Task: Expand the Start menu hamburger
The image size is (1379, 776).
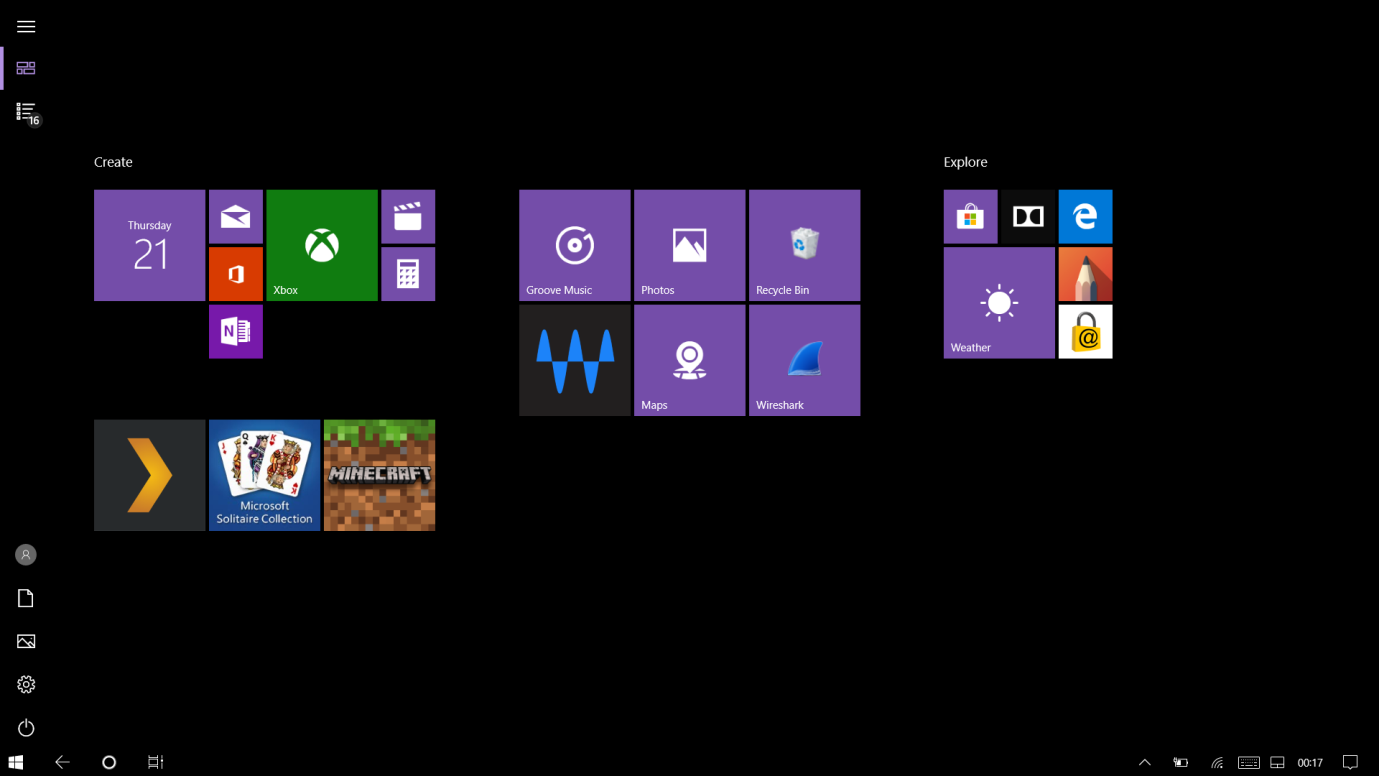Action: coord(26,26)
